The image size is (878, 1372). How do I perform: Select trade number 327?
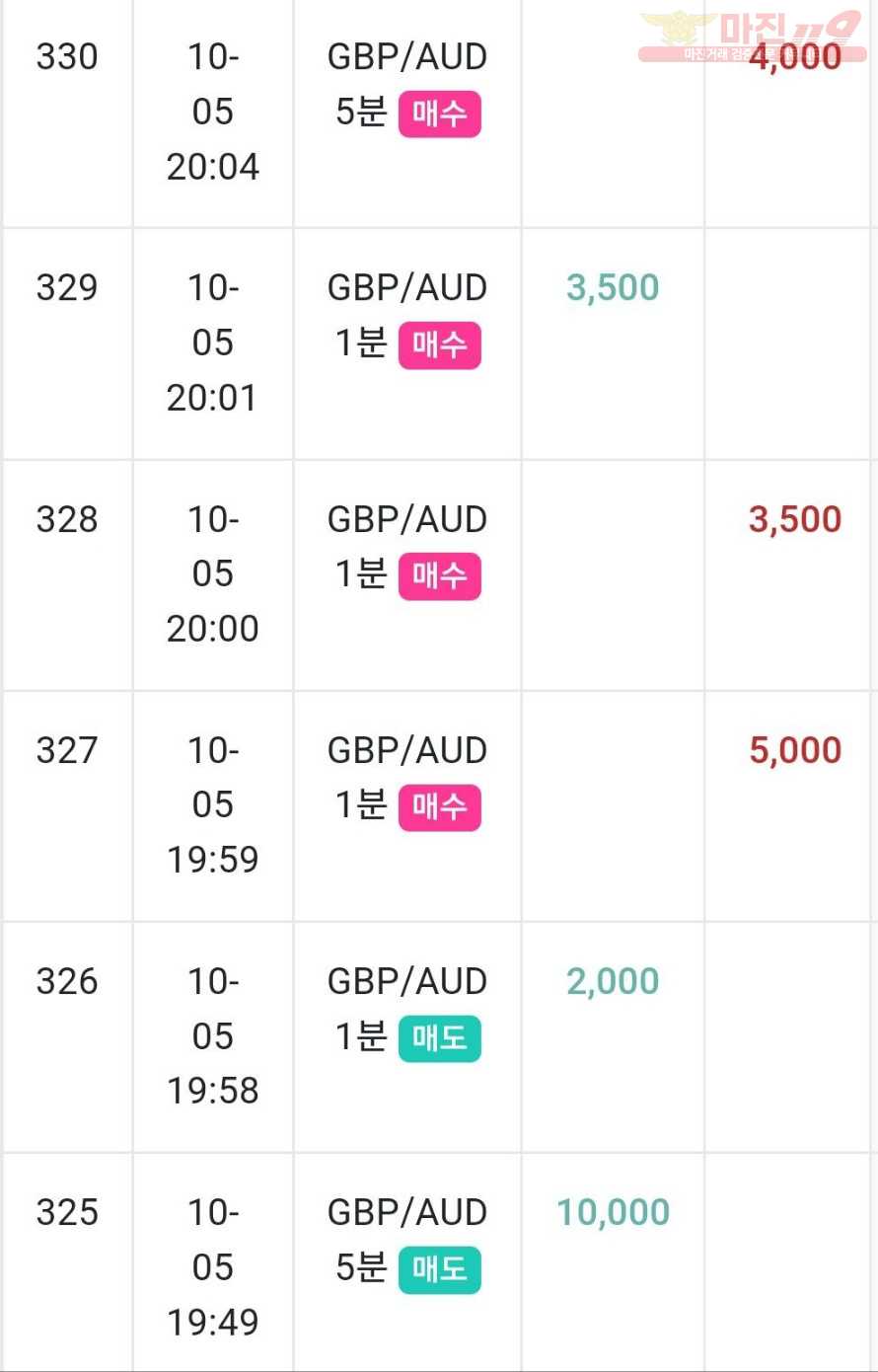tap(67, 750)
